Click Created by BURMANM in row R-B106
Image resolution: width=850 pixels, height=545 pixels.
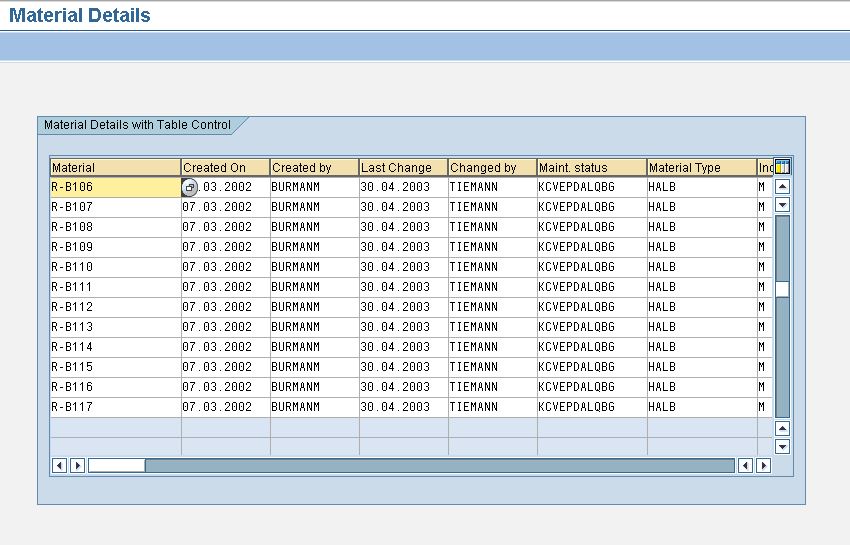pos(314,187)
